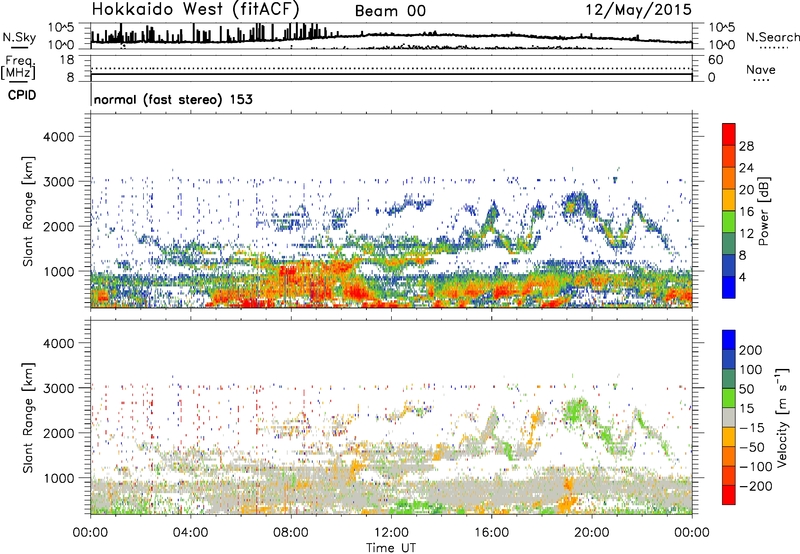The height and width of the screenshot is (554, 800).
Task: Click the '60' Nave axis tick
Action: point(715,60)
